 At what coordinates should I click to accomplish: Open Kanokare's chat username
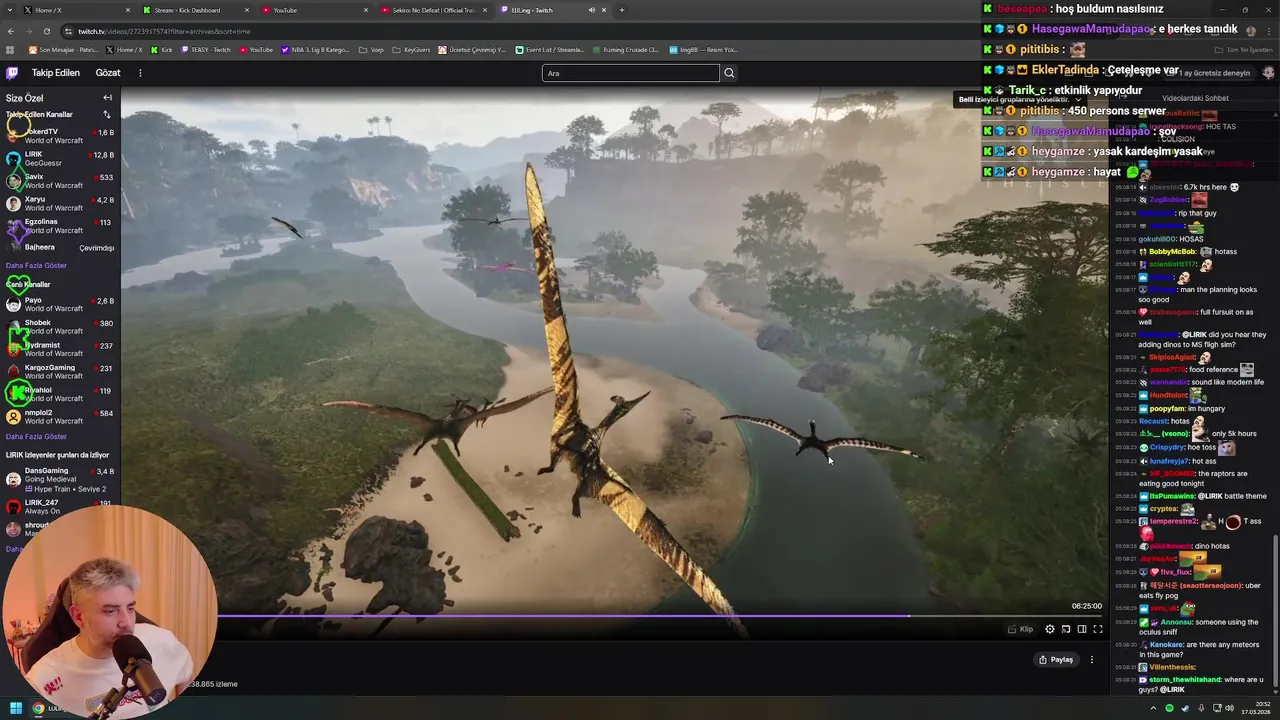[x=1166, y=645]
